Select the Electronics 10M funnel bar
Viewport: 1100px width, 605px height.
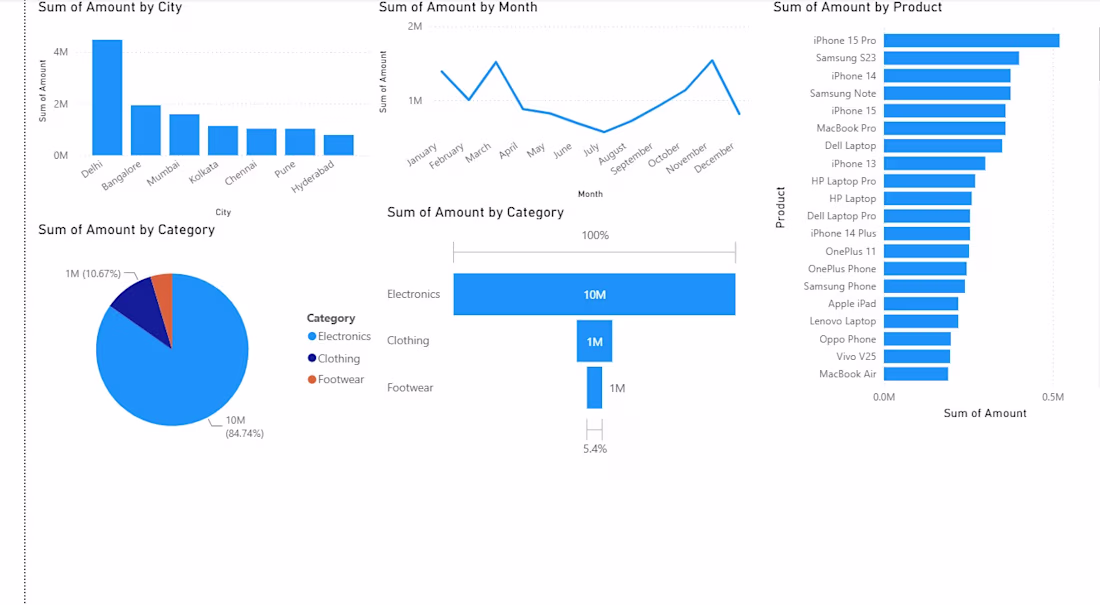tap(594, 294)
